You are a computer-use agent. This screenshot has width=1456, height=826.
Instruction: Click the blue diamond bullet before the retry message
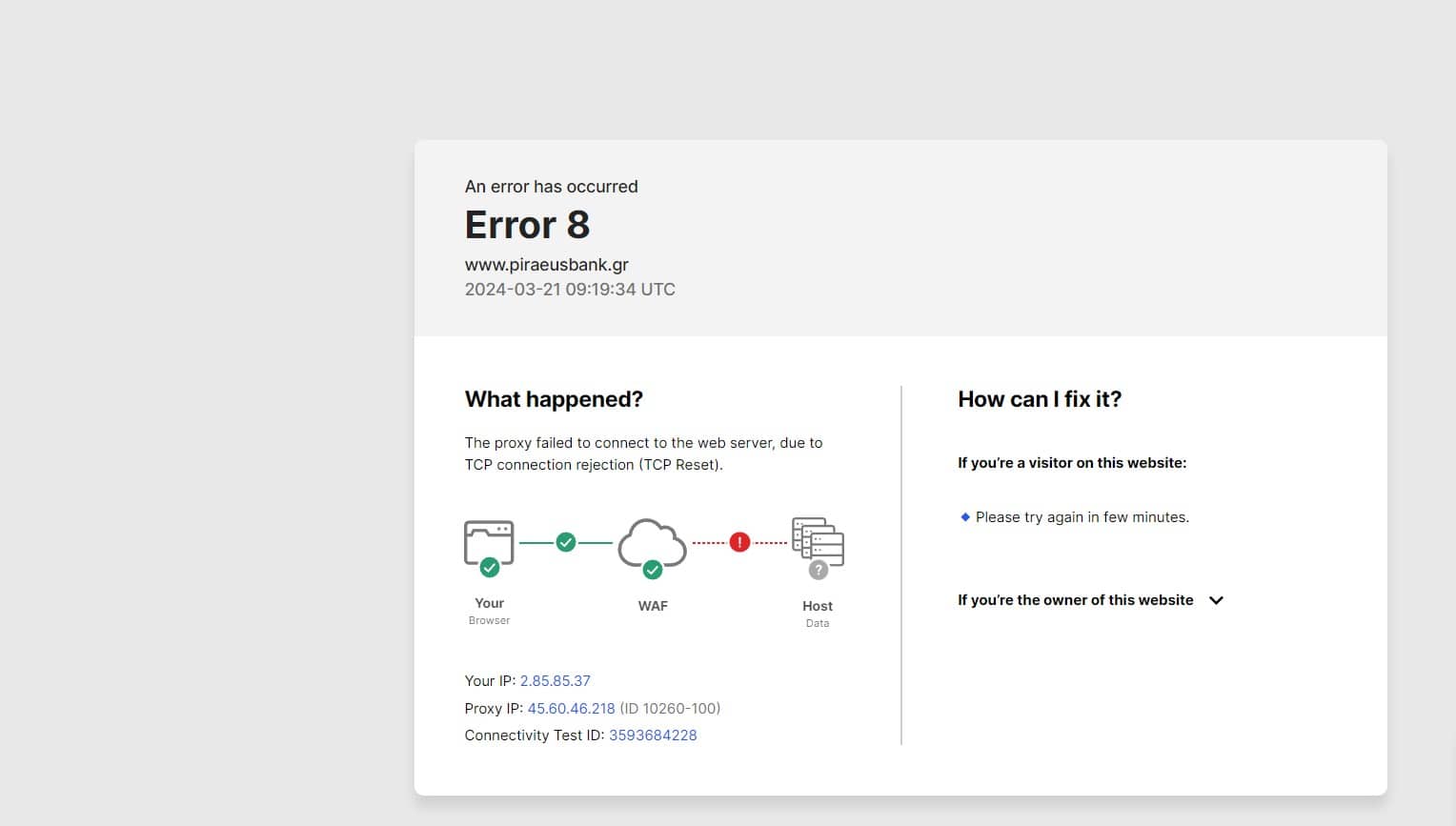[x=964, y=516]
